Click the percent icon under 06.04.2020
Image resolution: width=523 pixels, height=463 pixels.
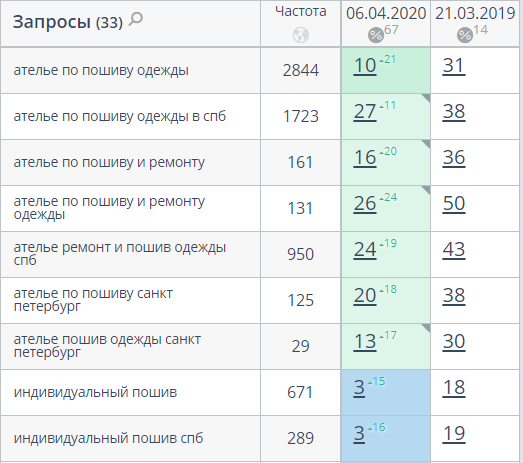pos(376,35)
